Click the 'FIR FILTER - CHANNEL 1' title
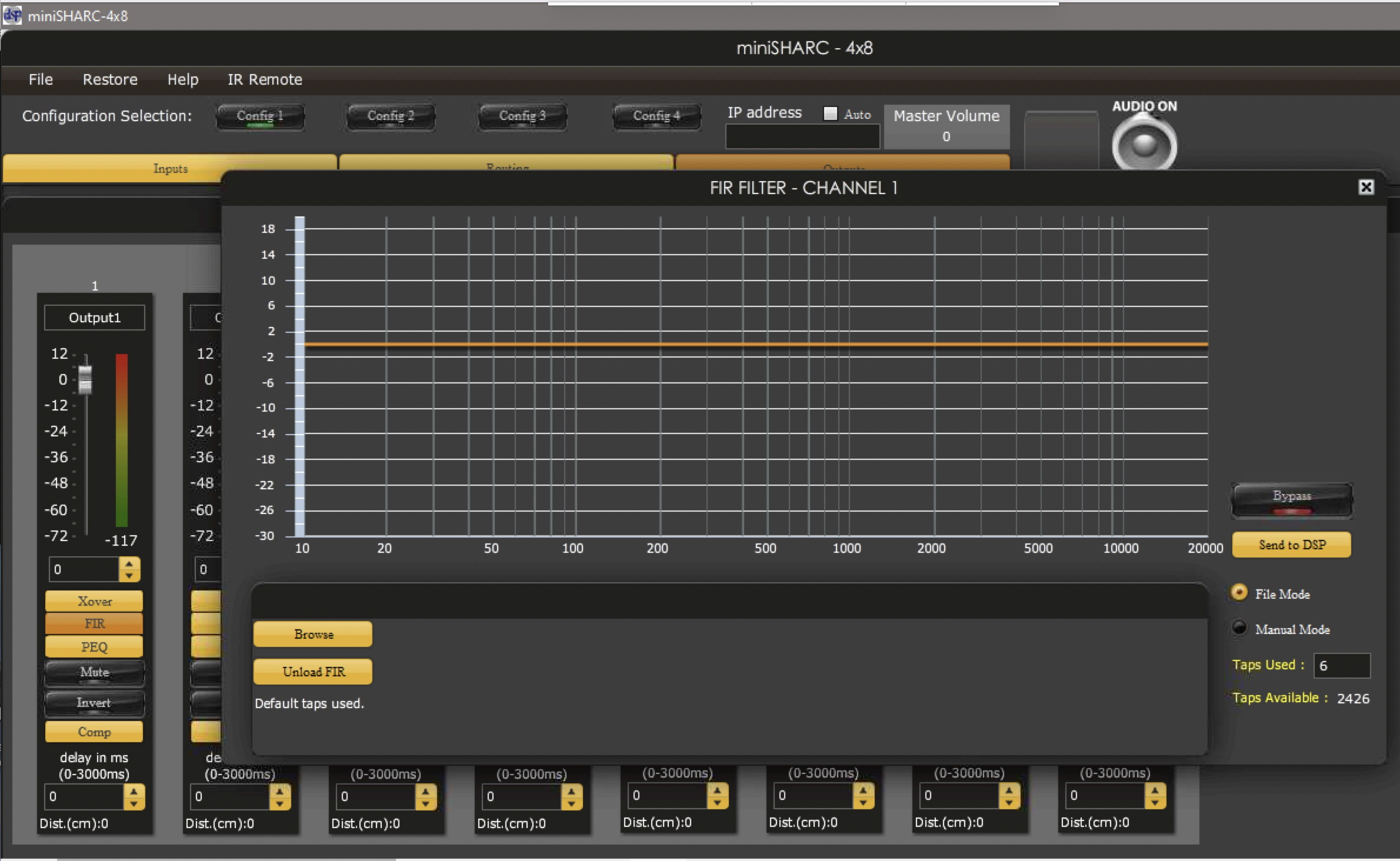The width and height of the screenshot is (1400, 861). click(x=804, y=188)
